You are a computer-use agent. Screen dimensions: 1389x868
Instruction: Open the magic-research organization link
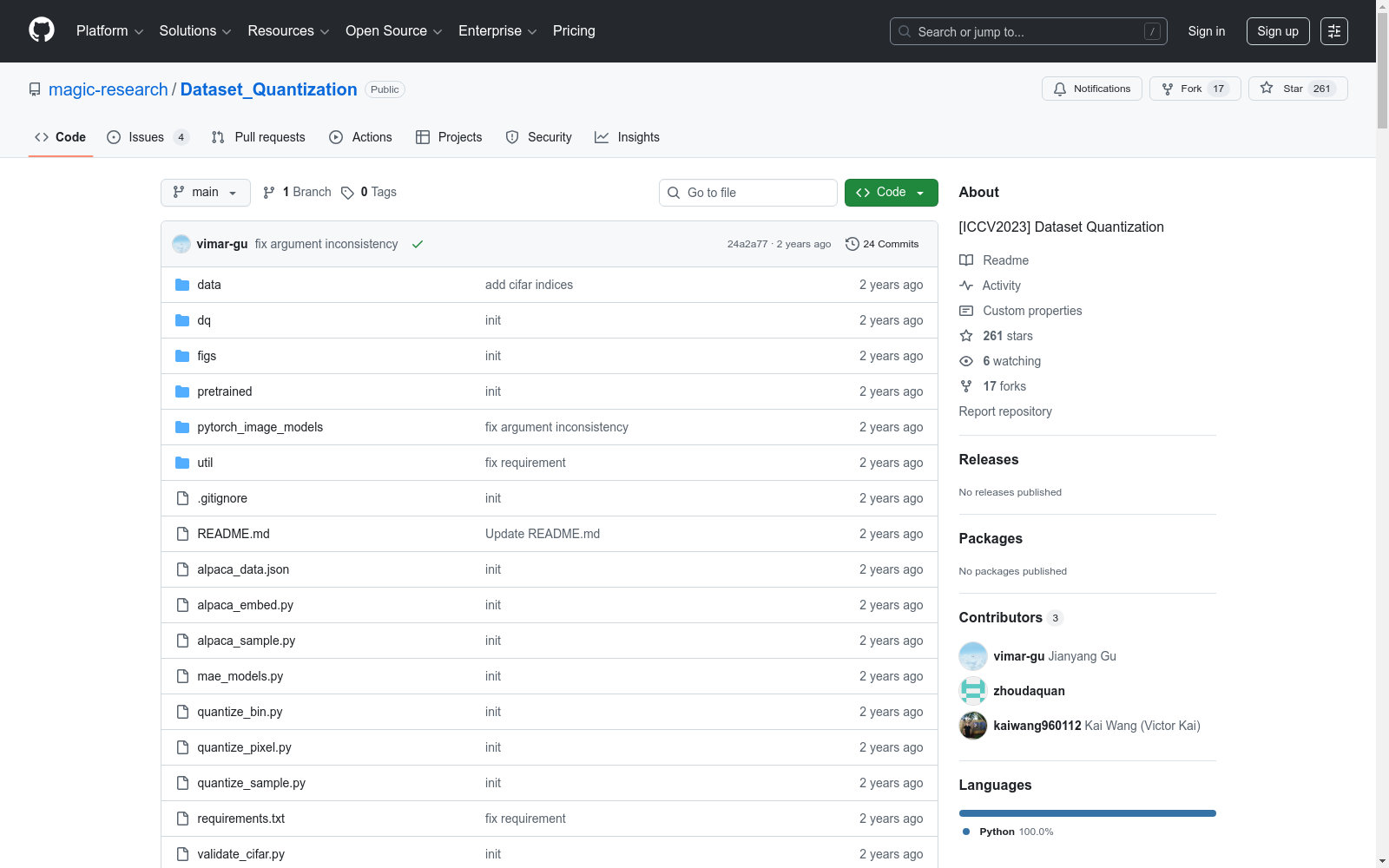[109, 89]
